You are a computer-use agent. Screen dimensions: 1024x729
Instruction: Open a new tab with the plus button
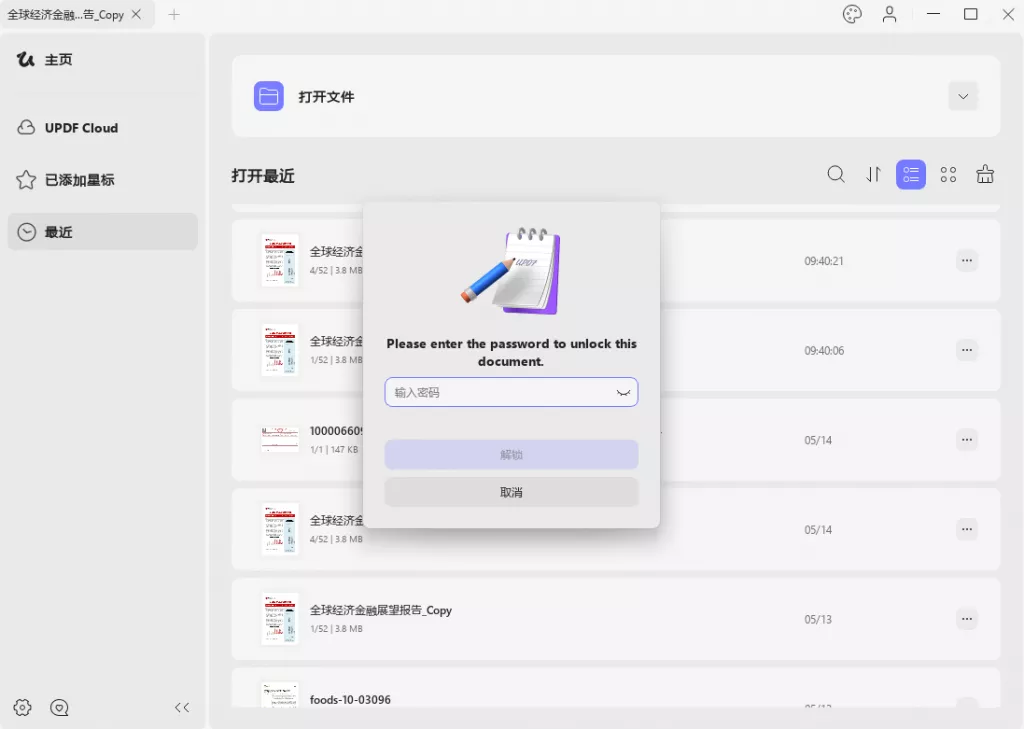tap(174, 14)
